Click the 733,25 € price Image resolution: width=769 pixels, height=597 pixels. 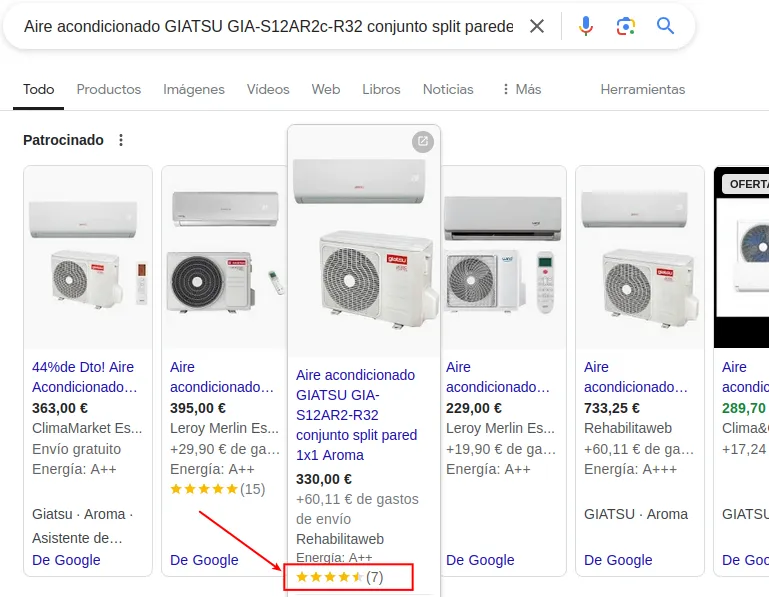click(x=612, y=408)
